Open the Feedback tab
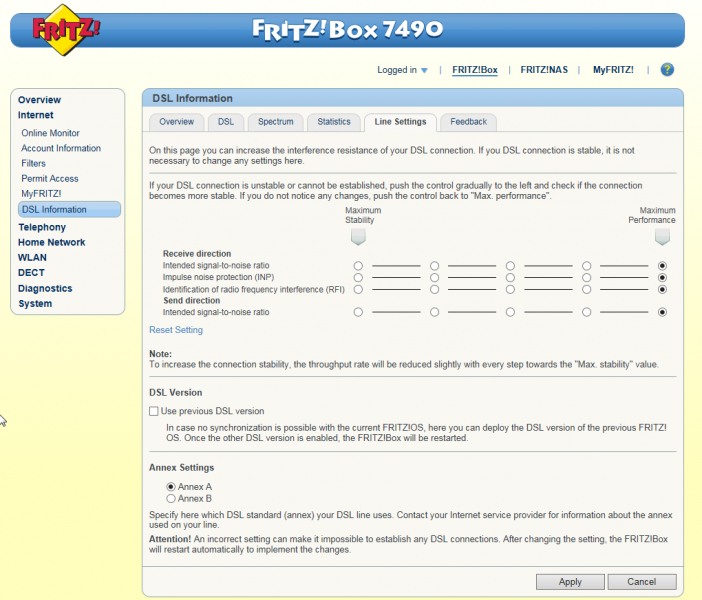702x600 pixels. [x=468, y=122]
